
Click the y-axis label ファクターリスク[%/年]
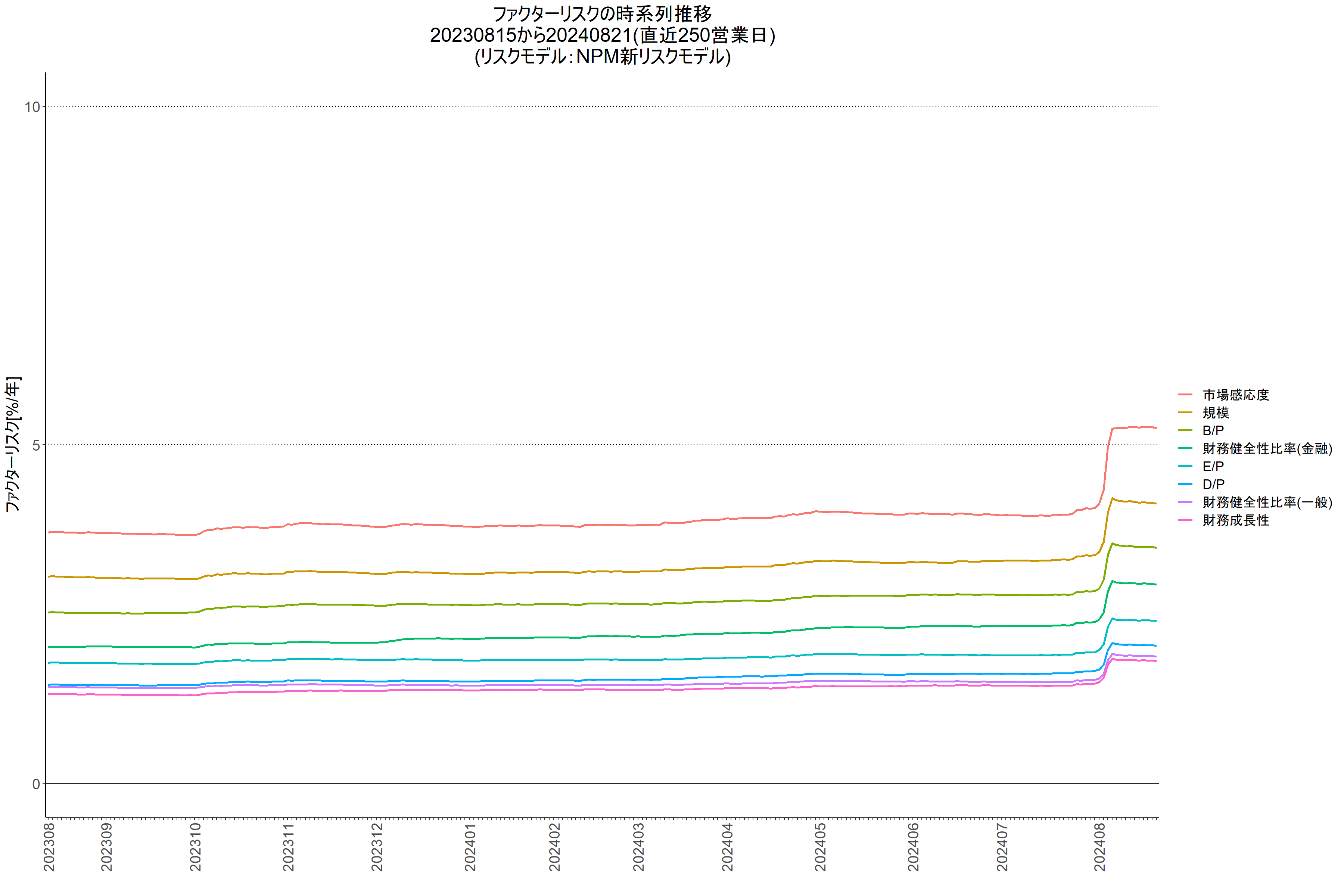tap(13, 444)
